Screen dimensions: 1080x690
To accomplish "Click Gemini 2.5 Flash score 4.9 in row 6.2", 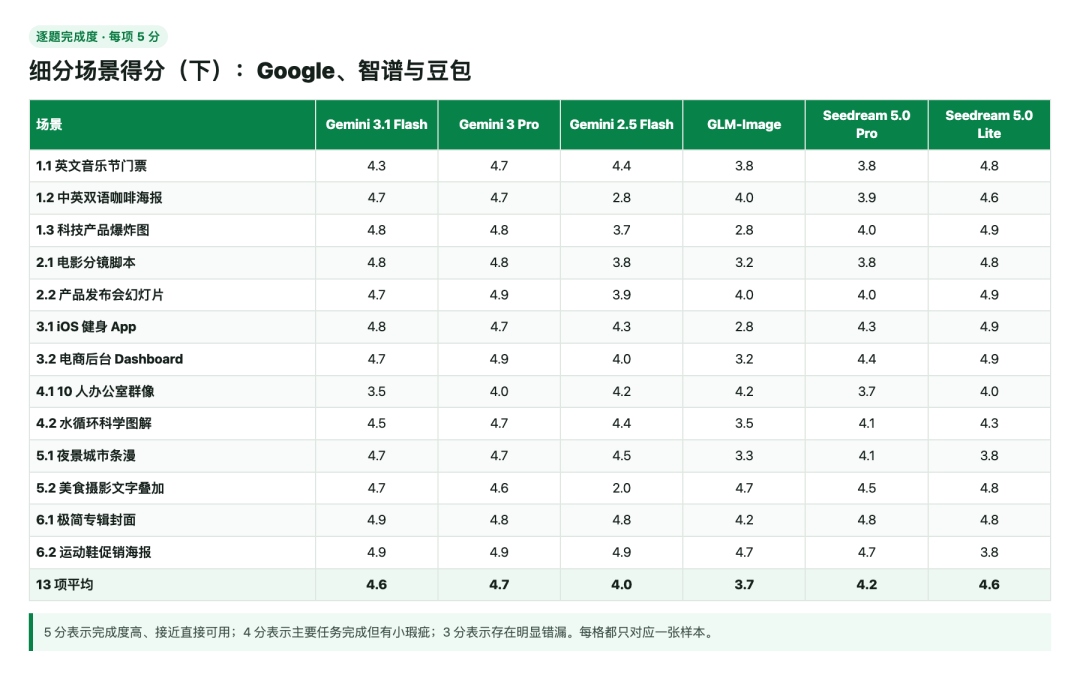I will [621, 552].
